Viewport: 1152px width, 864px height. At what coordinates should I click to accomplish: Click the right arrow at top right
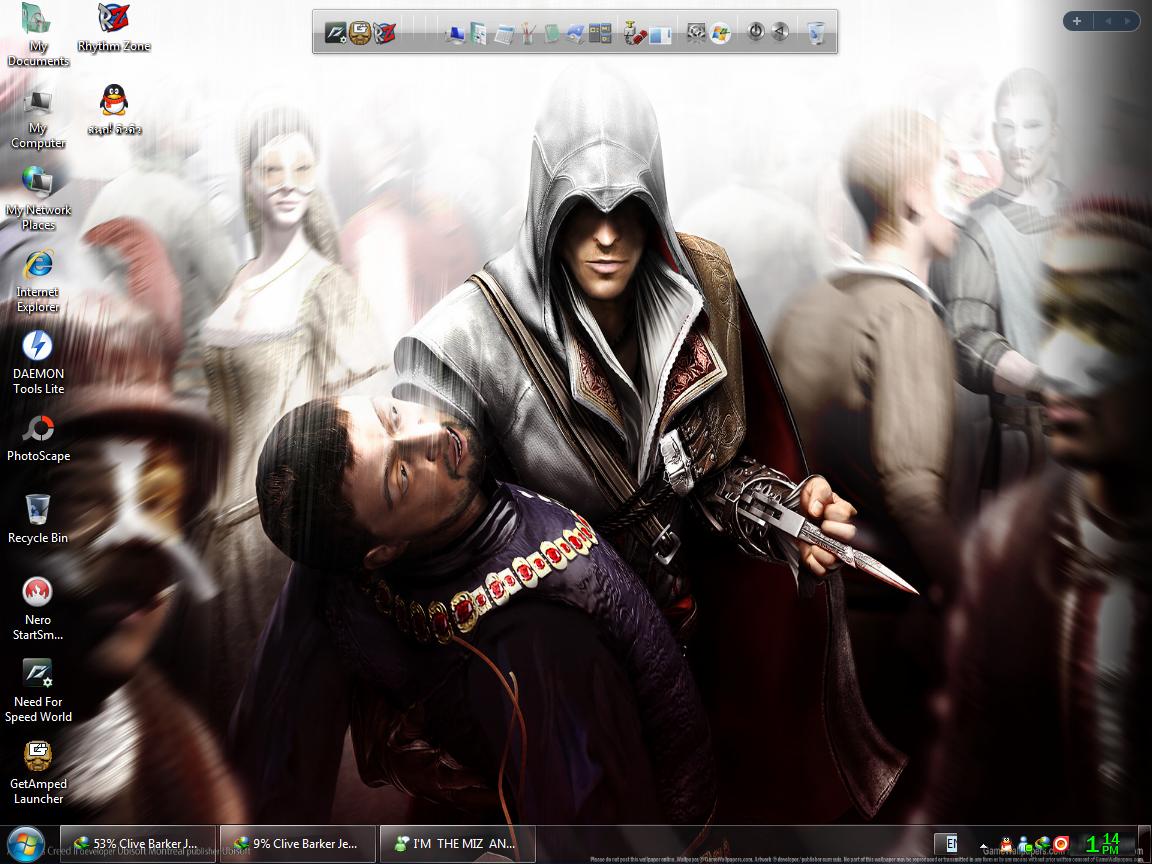1128,21
